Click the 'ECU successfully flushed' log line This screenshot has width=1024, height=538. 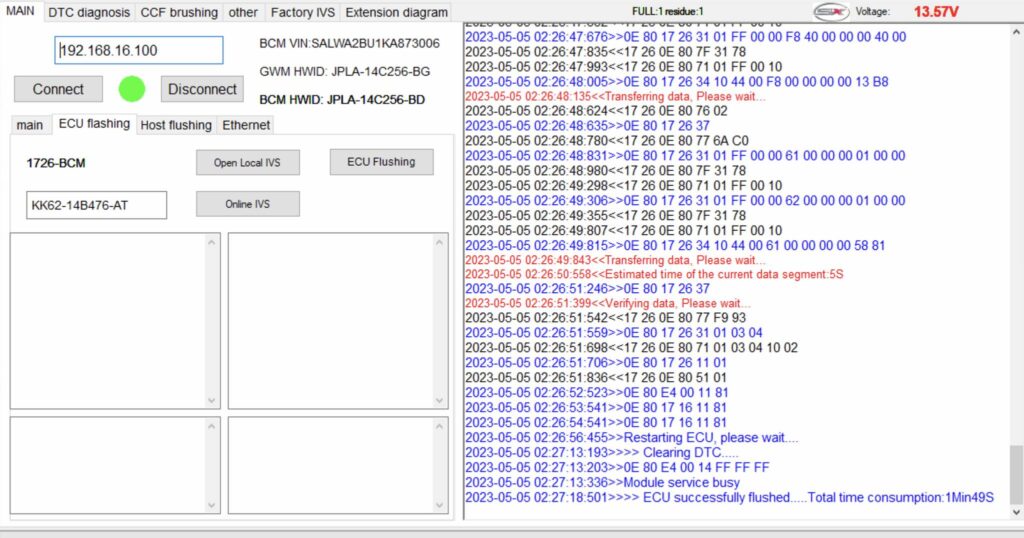tap(729, 498)
